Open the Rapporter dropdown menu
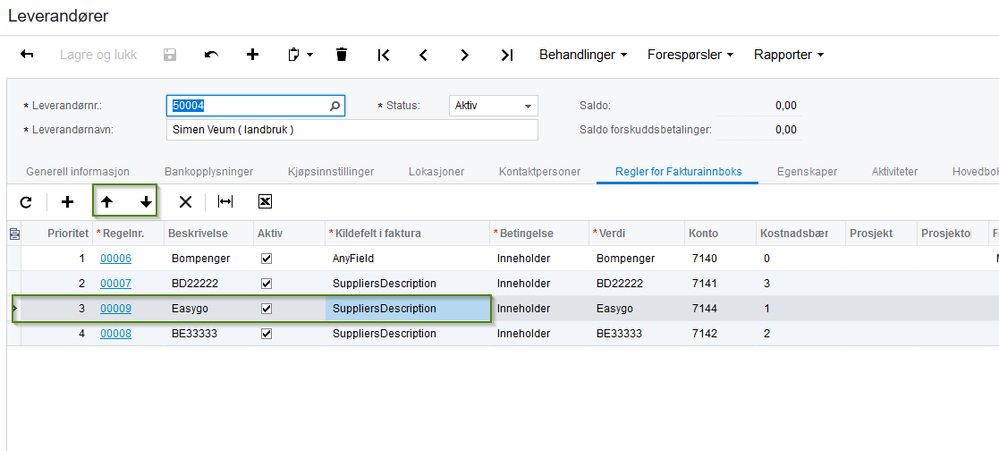This screenshot has width=999, height=451. coord(789,55)
